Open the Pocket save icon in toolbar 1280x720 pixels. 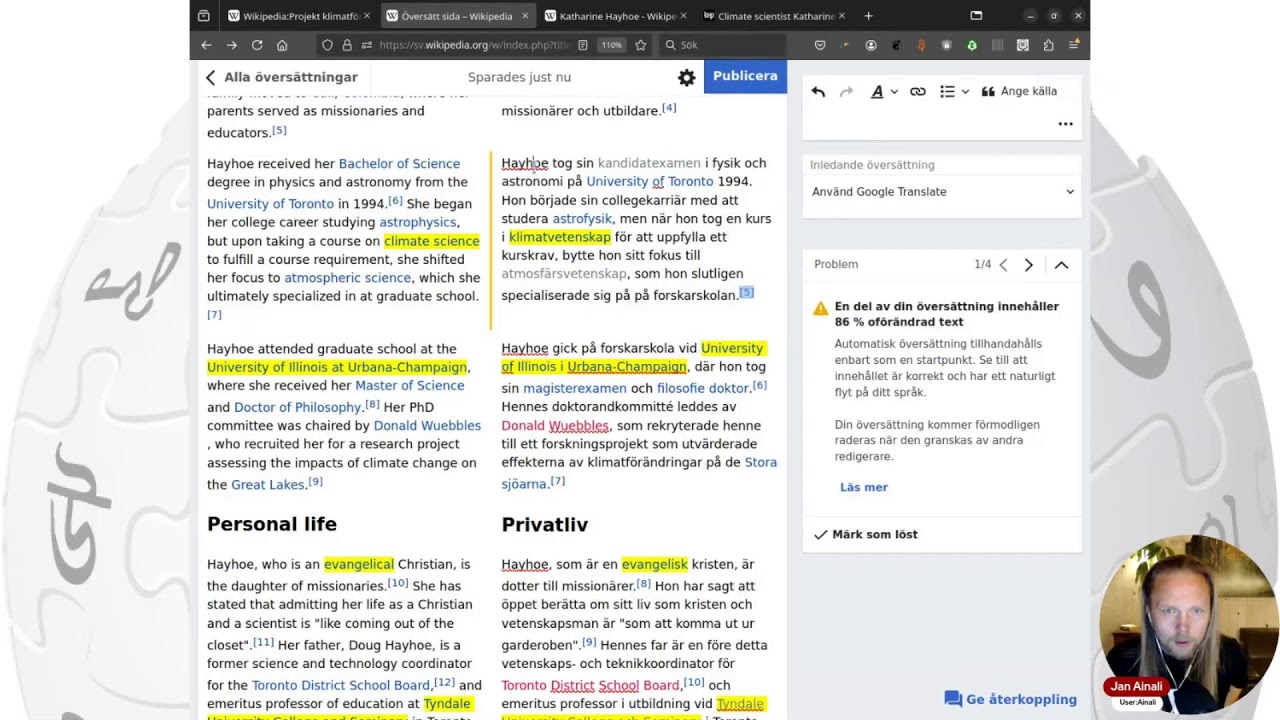click(x=820, y=45)
